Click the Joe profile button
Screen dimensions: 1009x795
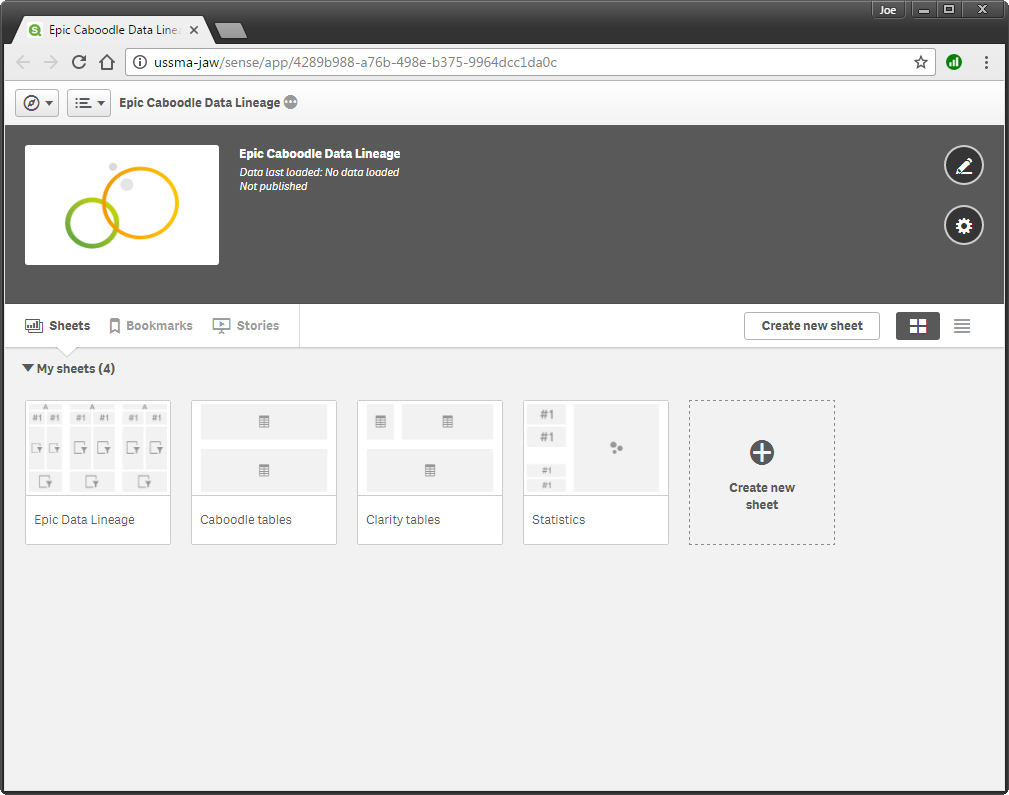point(888,10)
